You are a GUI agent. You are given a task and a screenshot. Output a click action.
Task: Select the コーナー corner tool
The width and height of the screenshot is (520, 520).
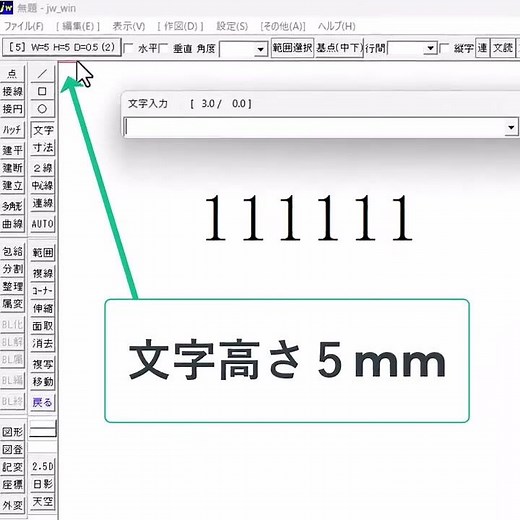pos(43,291)
